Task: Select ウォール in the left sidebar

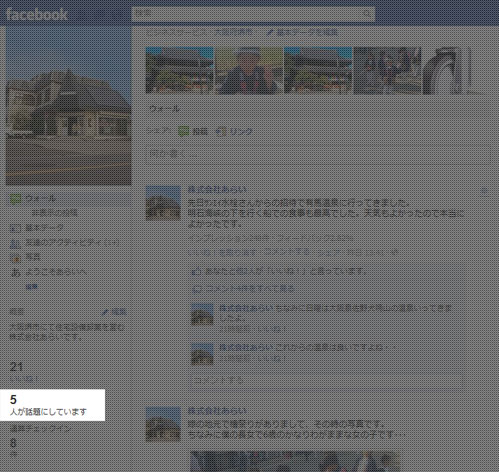Action: pyautogui.click(x=41, y=199)
